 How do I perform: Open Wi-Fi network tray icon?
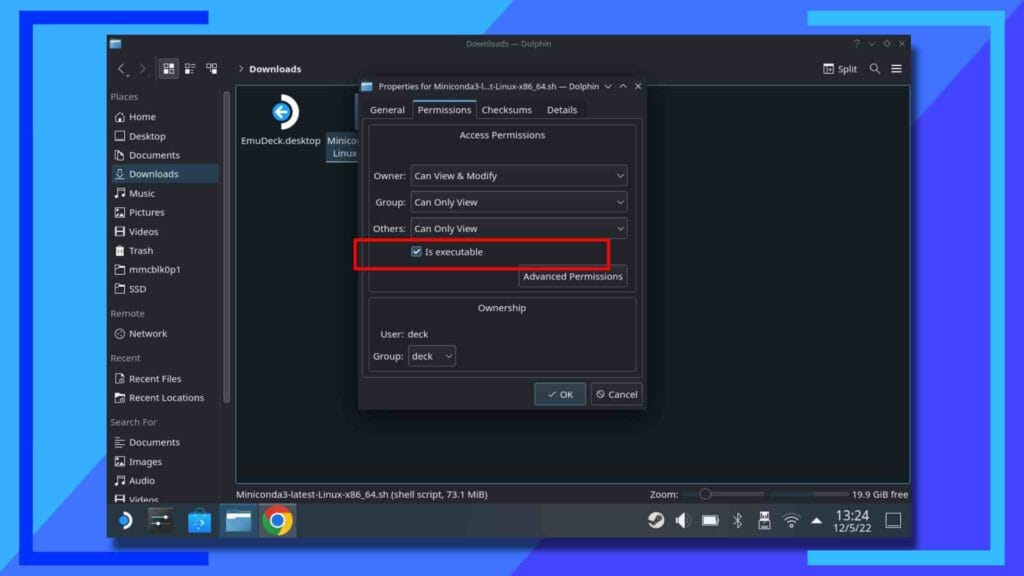791,520
